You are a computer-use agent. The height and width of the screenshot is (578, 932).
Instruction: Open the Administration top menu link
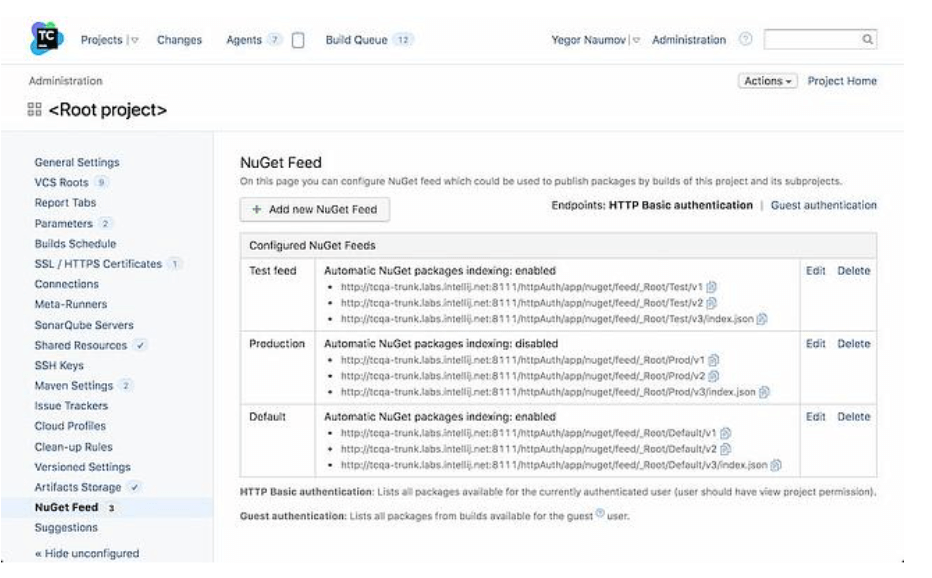pos(689,40)
